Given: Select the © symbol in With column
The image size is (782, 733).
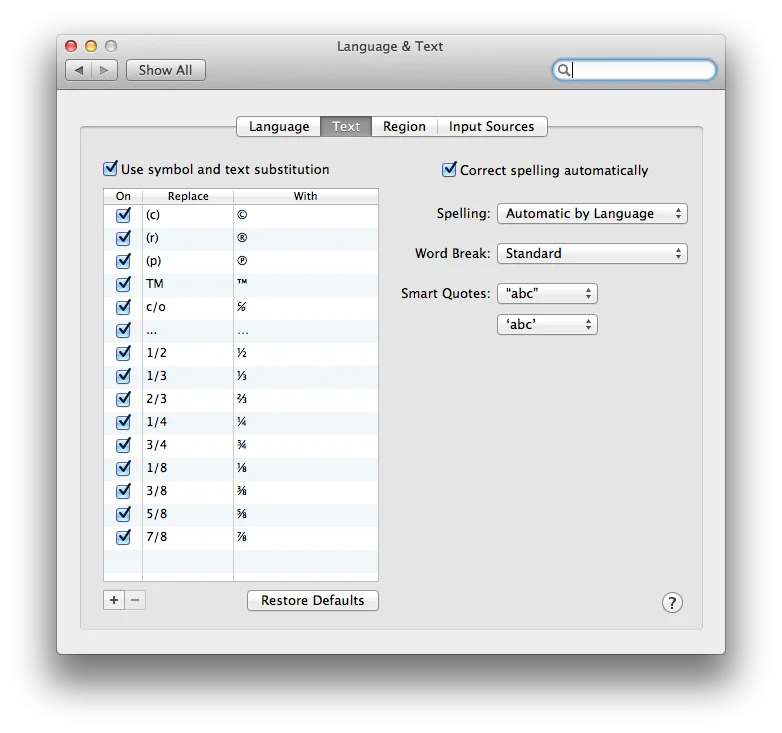Looking at the screenshot, I should [x=242, y=215].
